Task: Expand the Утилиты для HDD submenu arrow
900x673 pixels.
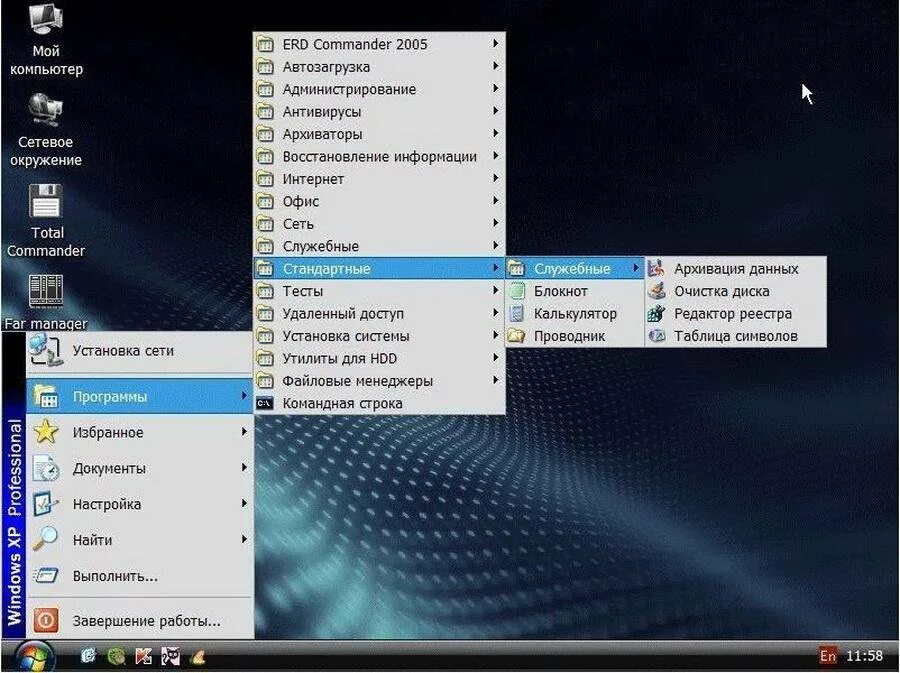Action: (x=495, y=357)
